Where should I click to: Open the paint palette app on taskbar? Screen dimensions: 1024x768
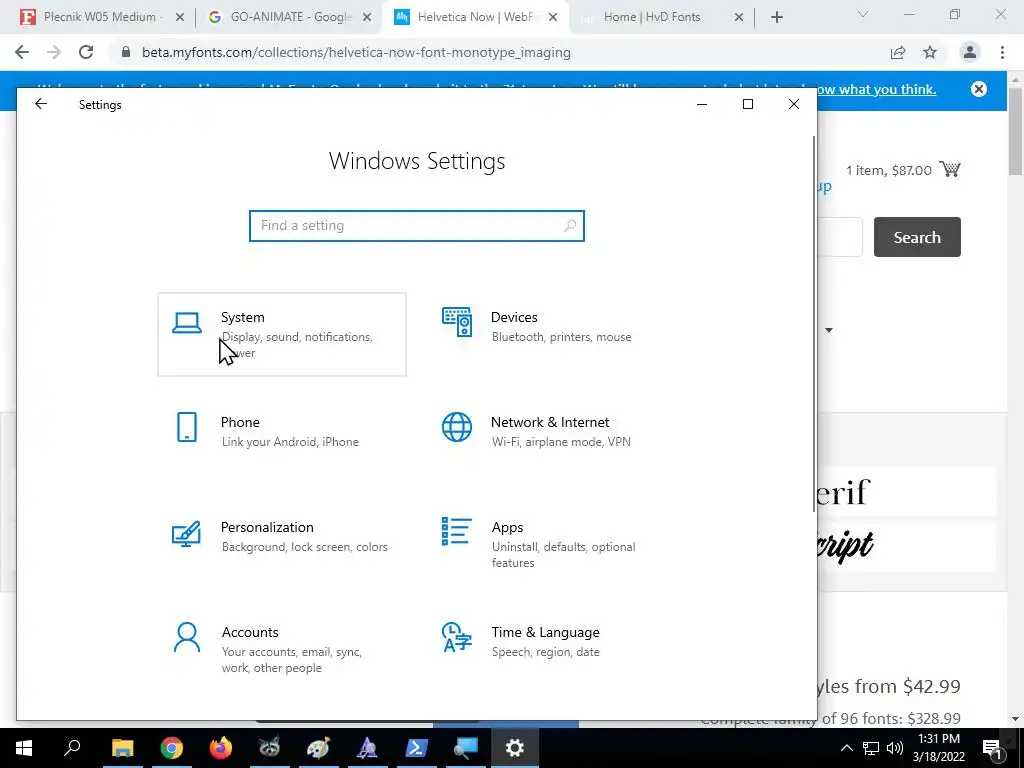tap(318, 748)
